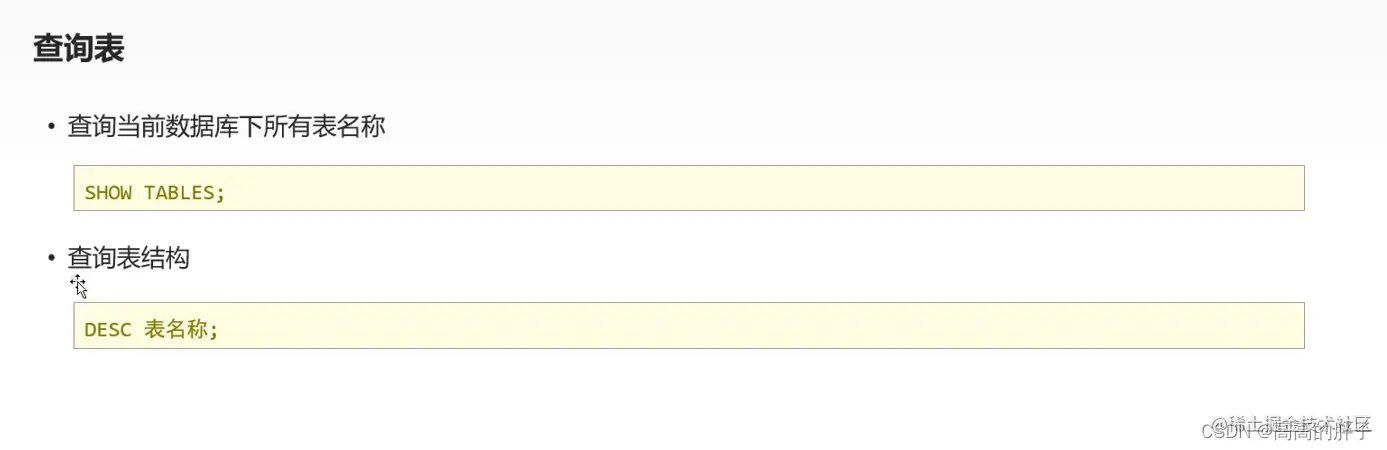This screenshot has height=450, width=1387.
Task: Click the SHOW keyword in first code box
Action: (108, 192)
